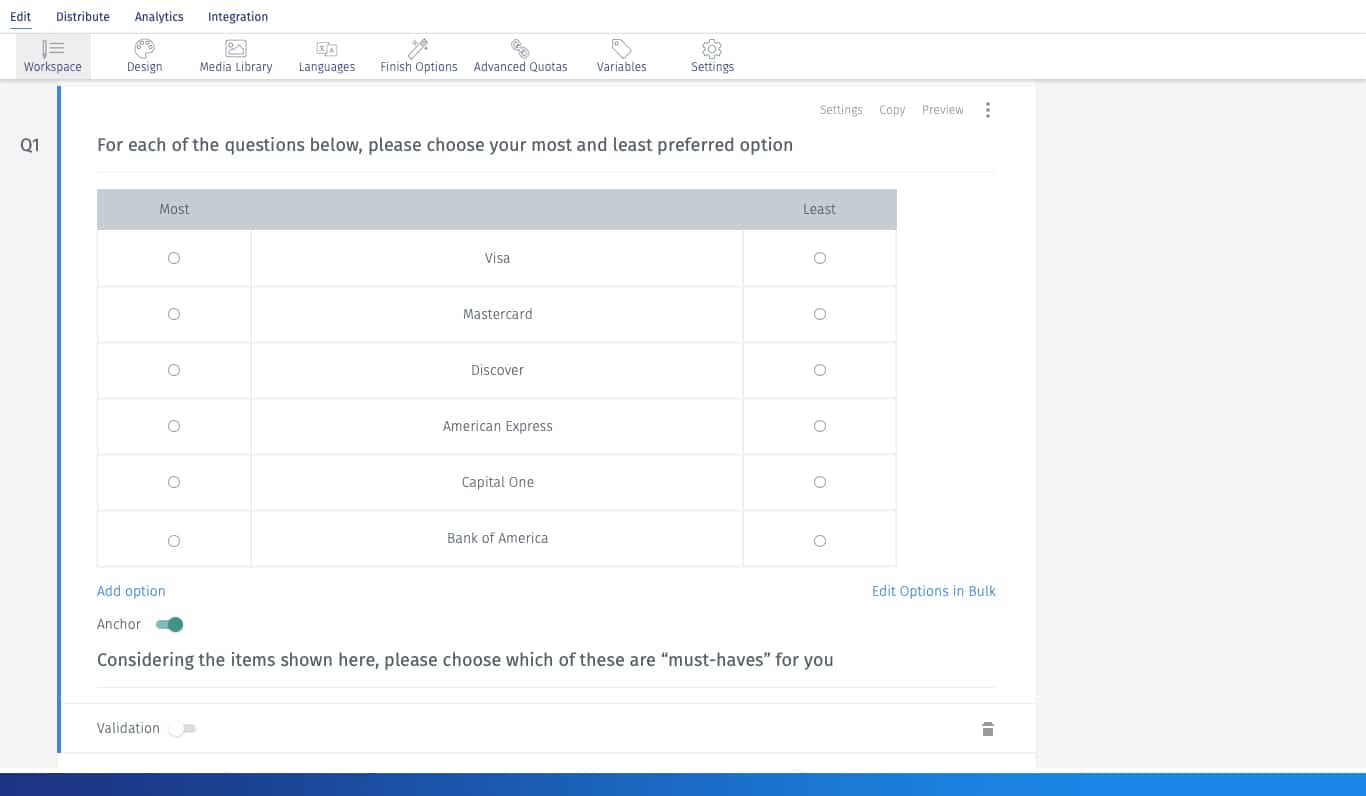This screenshot has height=796, width=1366.
Task: Click the American Express option label
Action: (497, 426)
